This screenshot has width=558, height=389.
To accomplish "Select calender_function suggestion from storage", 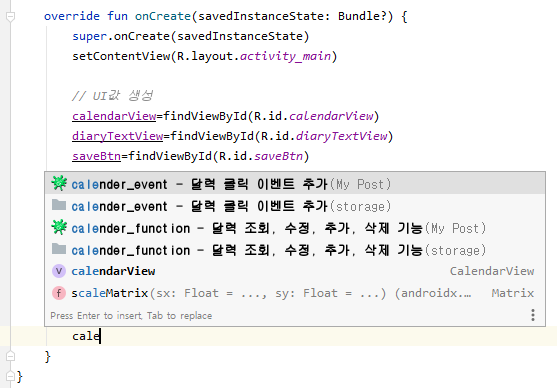I will [295, 250].
